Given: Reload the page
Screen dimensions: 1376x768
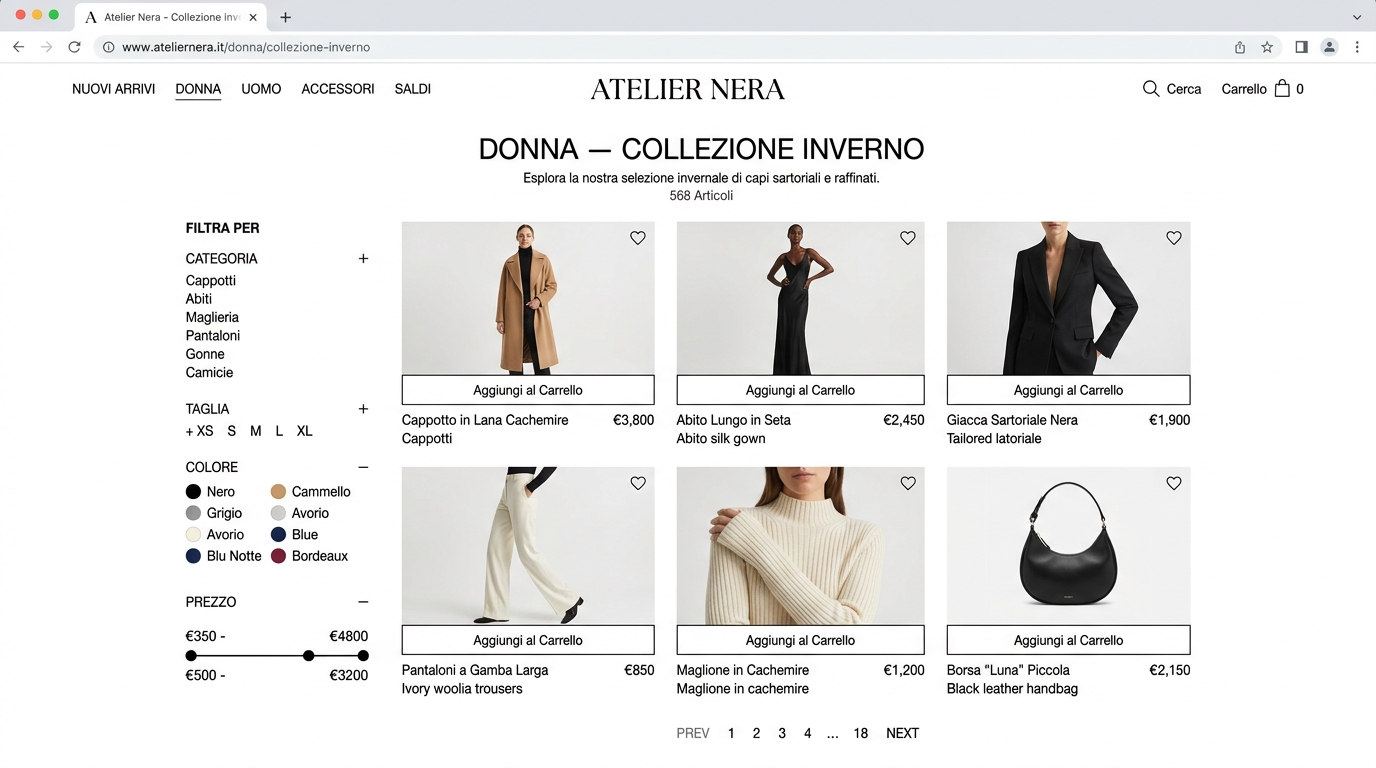Looking at the screenshot, I should click(74, 47).
